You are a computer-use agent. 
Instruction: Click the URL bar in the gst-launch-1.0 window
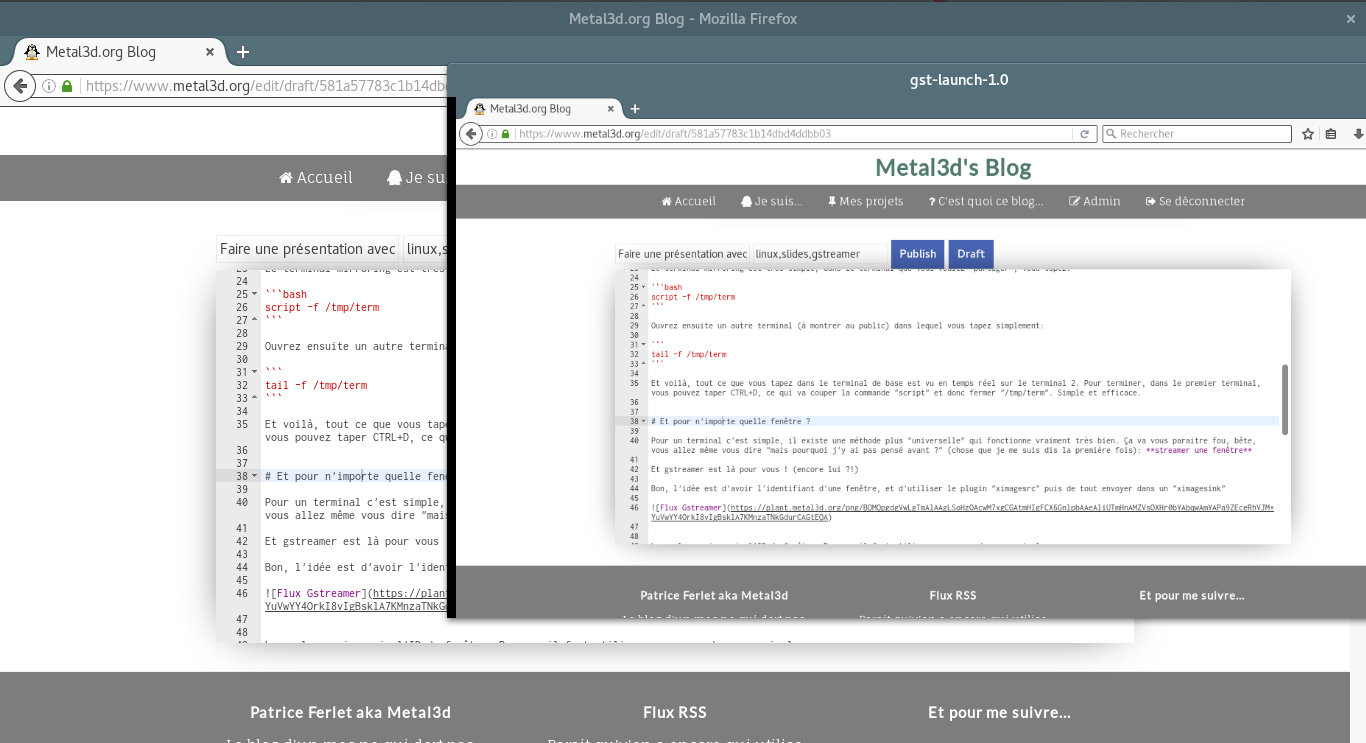tap(790, 133)
